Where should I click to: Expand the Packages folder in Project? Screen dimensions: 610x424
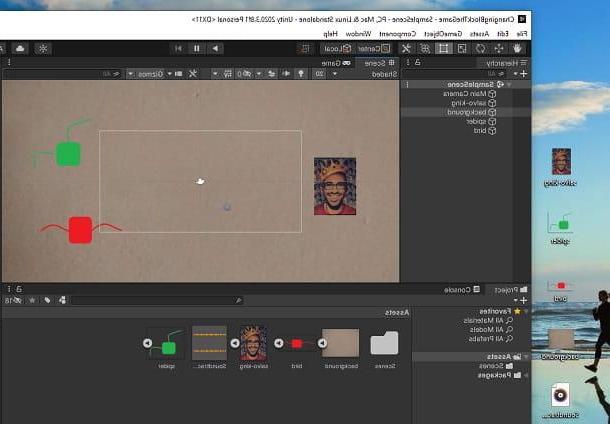526,375
